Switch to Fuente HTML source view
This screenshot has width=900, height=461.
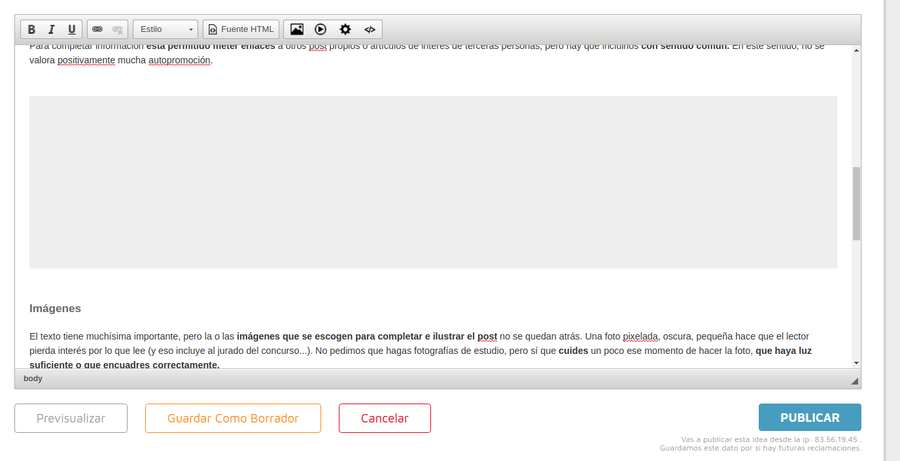click(240, 30)
